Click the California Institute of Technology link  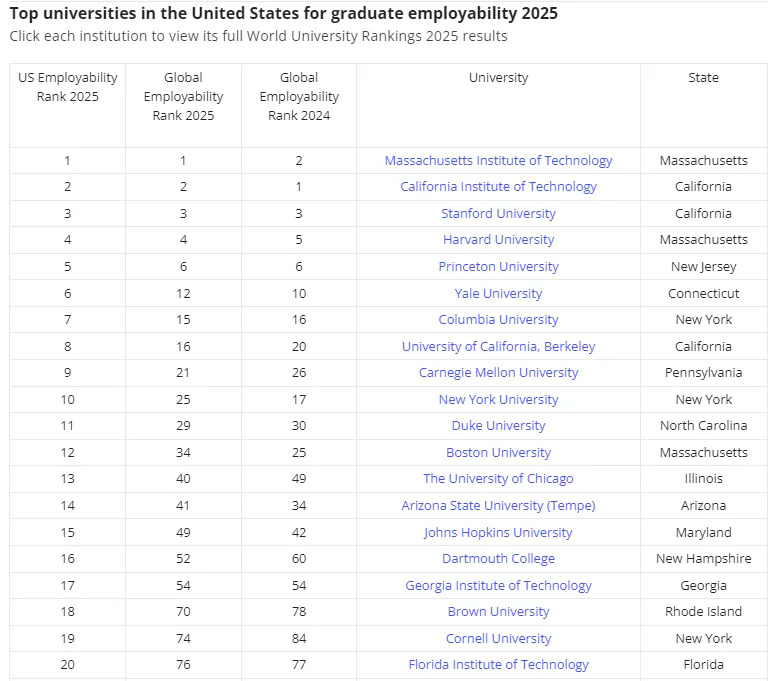[498, 187]
